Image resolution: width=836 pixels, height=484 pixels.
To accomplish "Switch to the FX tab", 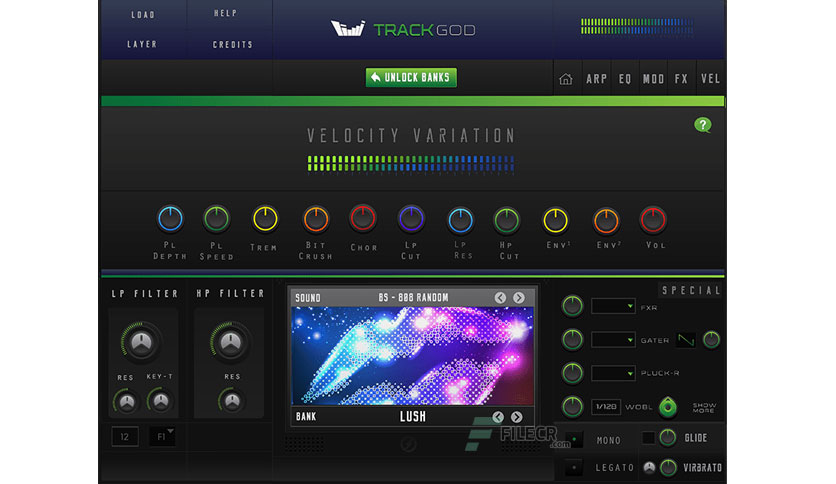I will click(681, 79).
